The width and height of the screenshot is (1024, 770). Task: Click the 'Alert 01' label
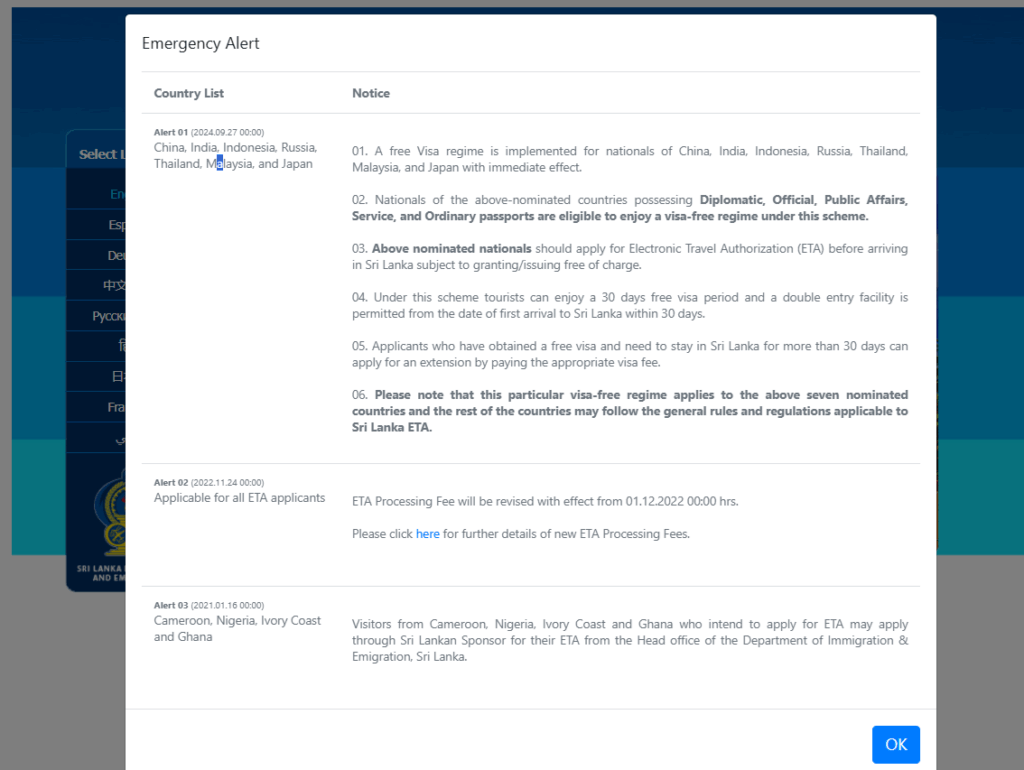pos(171,132)
